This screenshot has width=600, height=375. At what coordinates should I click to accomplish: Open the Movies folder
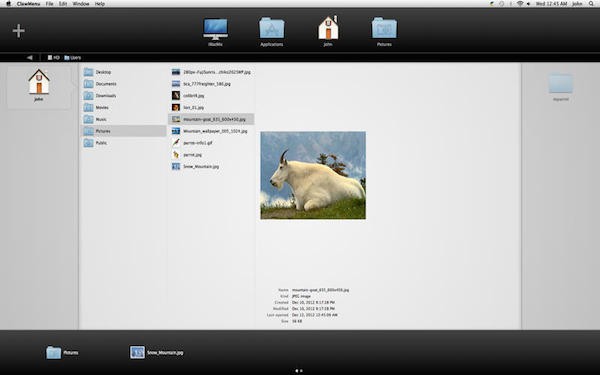tap(123, 108)
